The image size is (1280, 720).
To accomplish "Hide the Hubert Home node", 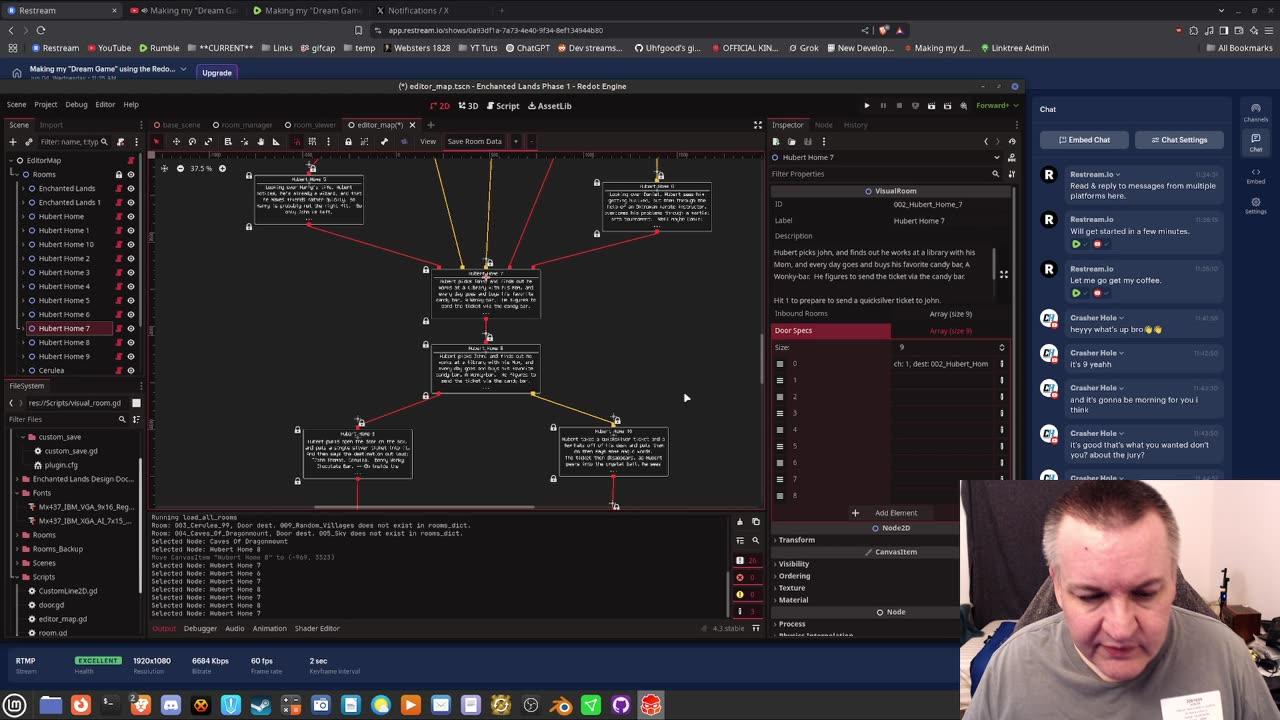I will 130,216.
